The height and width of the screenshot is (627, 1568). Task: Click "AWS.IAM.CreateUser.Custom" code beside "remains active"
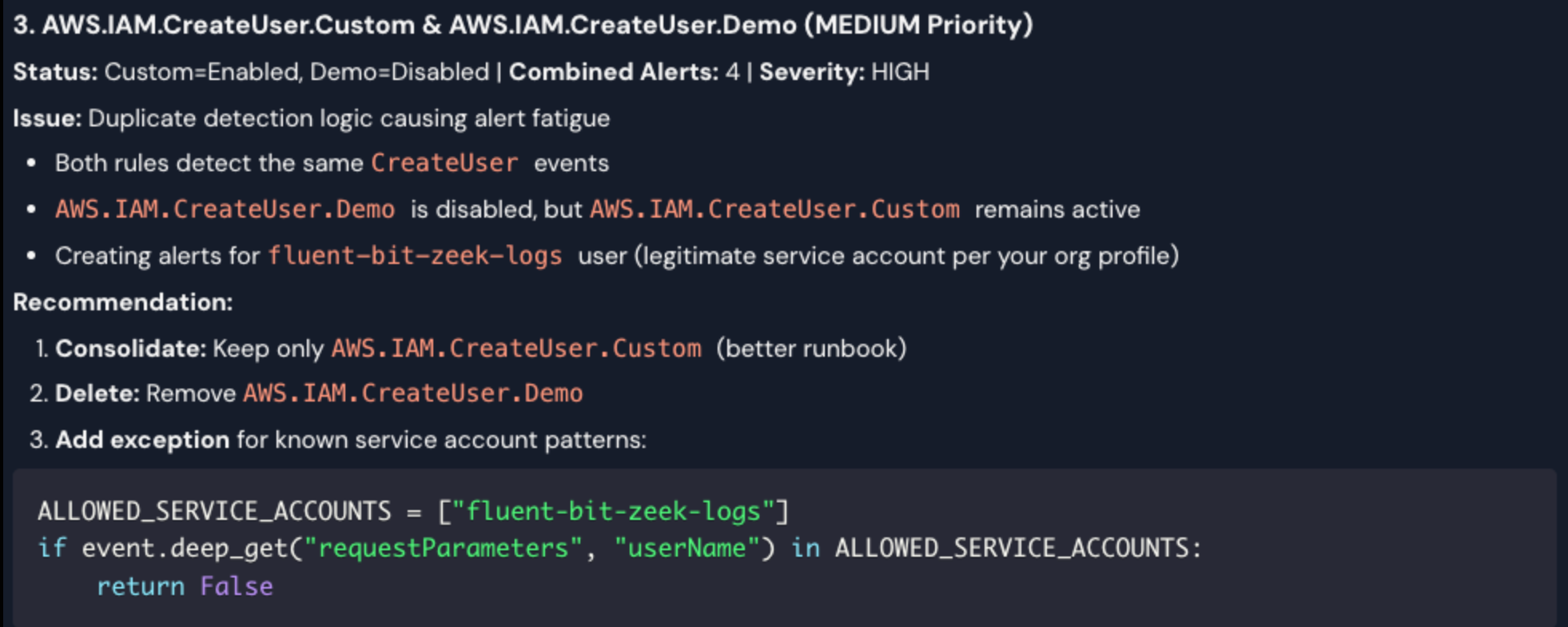pos(774,210)
